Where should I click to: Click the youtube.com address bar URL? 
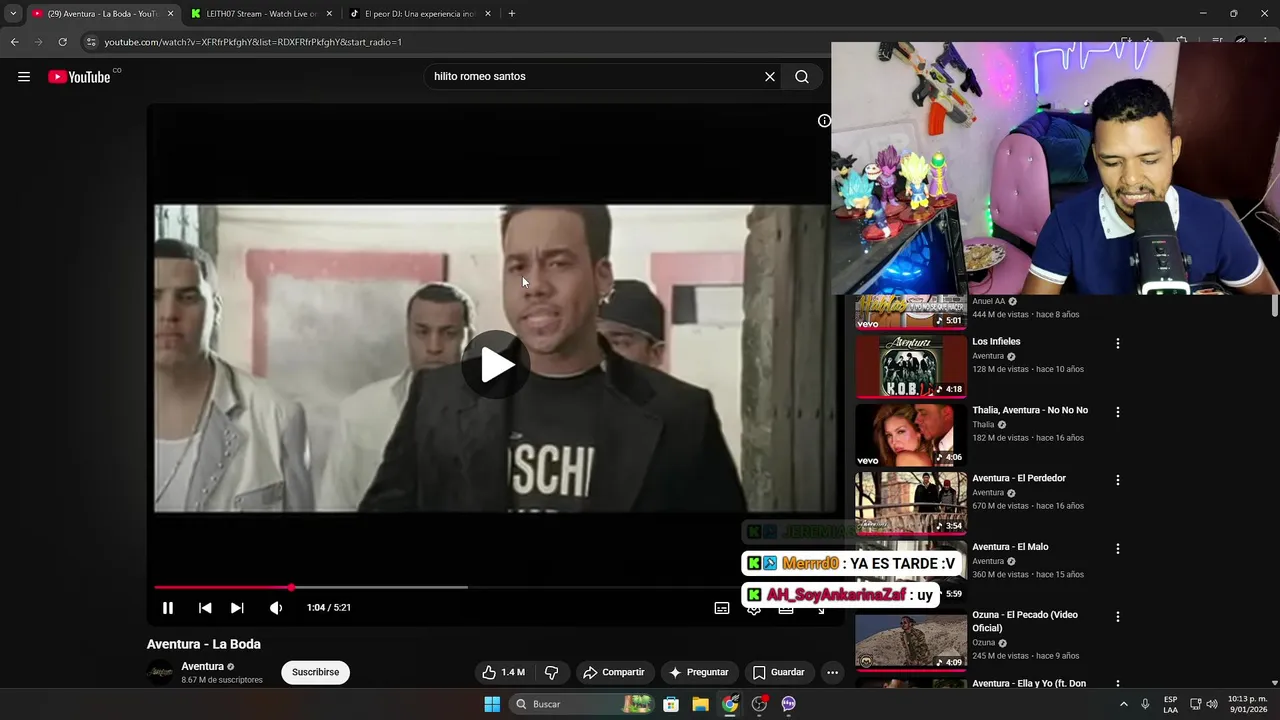pos(253,42)
